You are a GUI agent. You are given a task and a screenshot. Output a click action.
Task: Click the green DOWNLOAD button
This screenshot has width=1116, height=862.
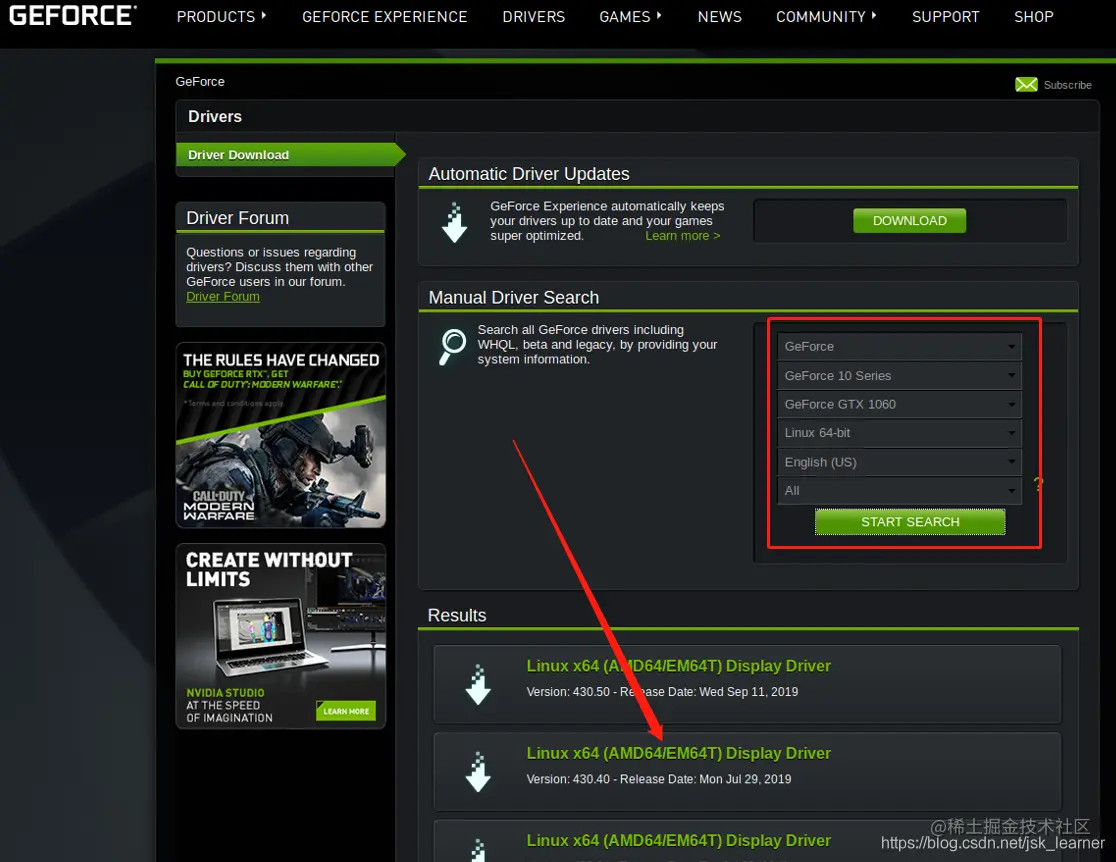click(x=910, y=221)
